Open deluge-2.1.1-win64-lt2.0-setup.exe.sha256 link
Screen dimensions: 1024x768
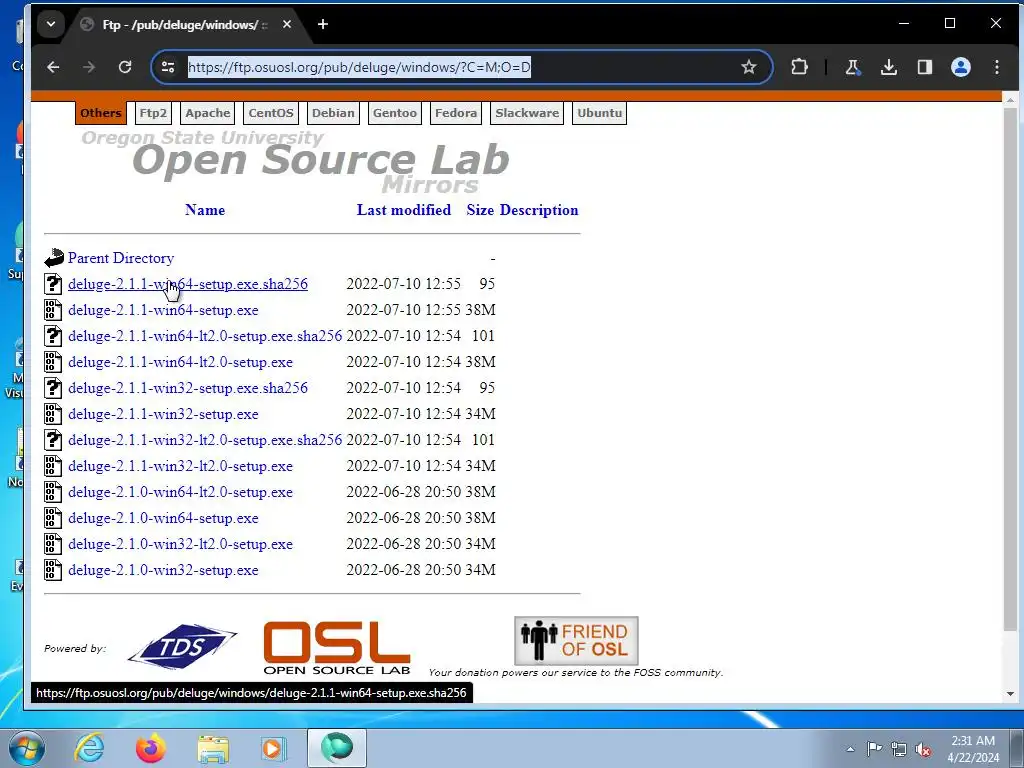pyautogui.click(x=205, y=336)
